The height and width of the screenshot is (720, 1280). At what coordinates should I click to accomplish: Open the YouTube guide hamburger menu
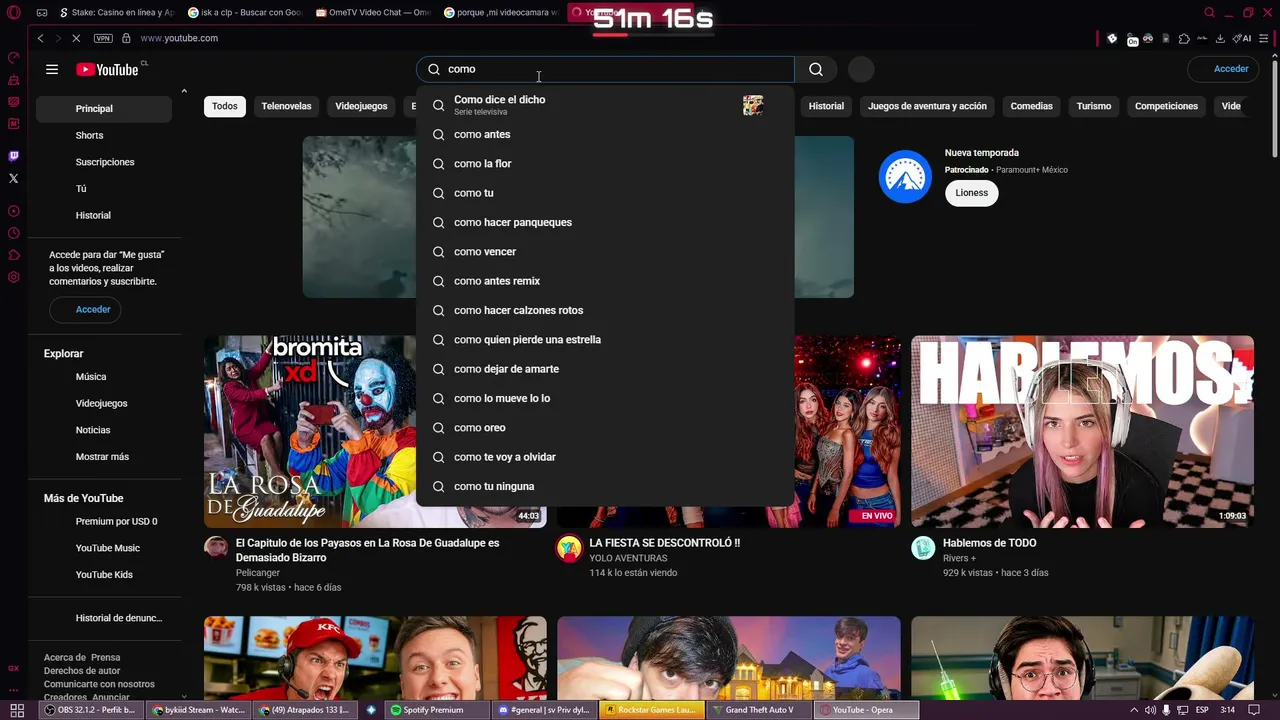[x=52, y=69]
